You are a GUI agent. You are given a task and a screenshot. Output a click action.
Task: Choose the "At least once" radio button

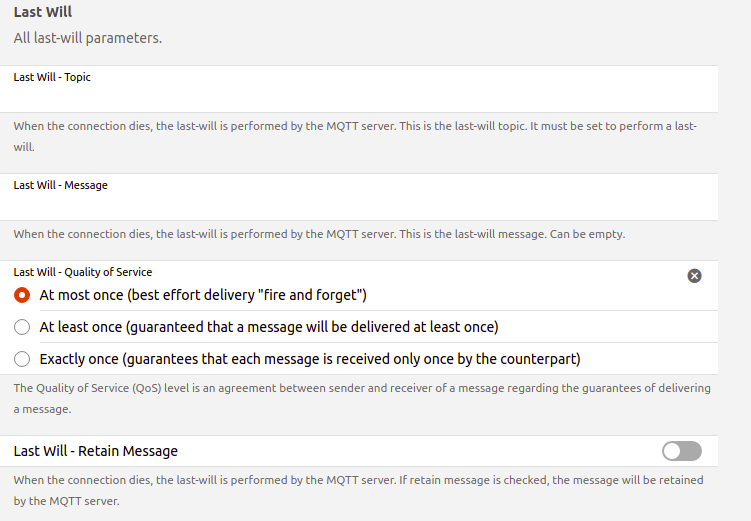click(22, 327)
